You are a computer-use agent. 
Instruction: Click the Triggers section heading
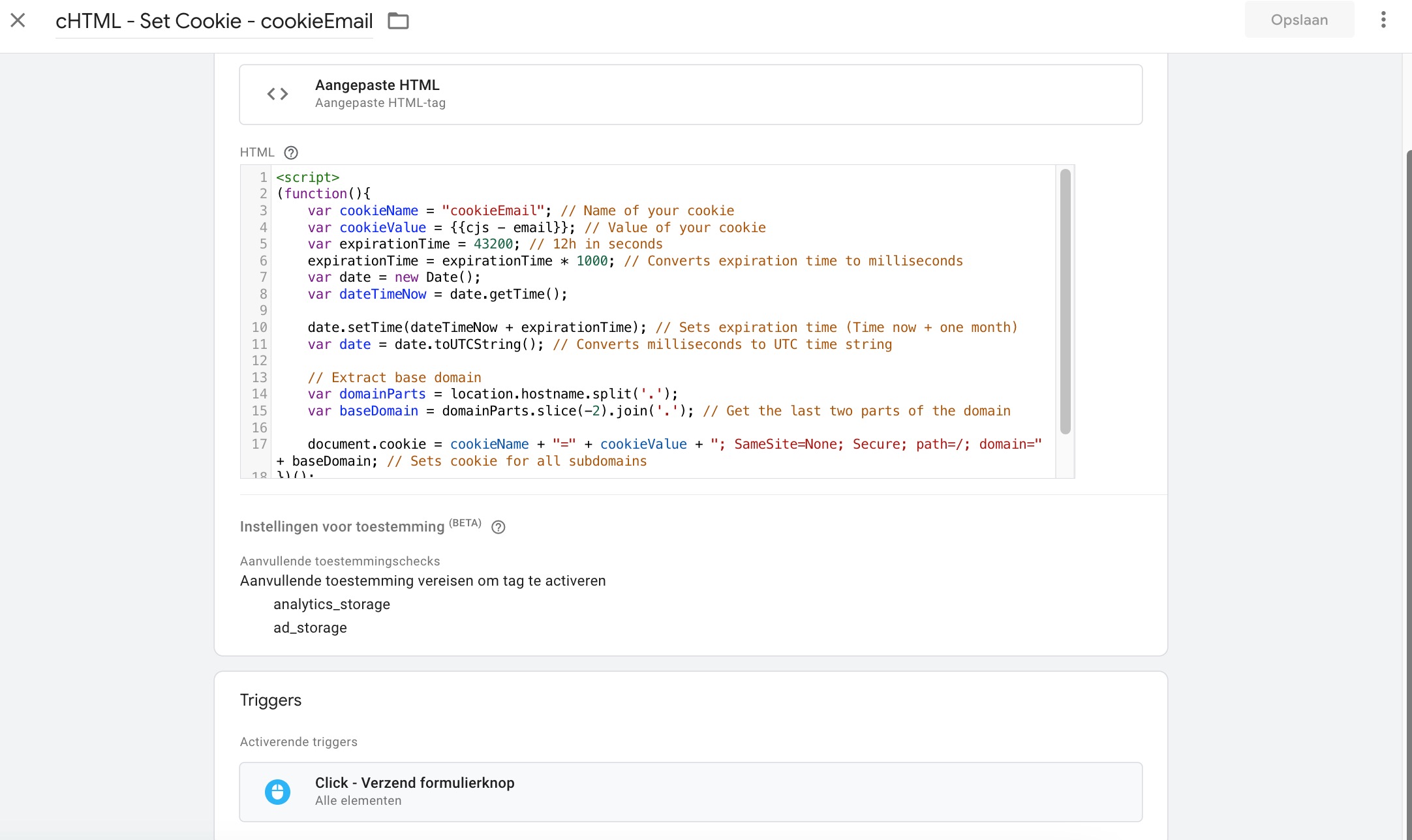click(270, 700)
